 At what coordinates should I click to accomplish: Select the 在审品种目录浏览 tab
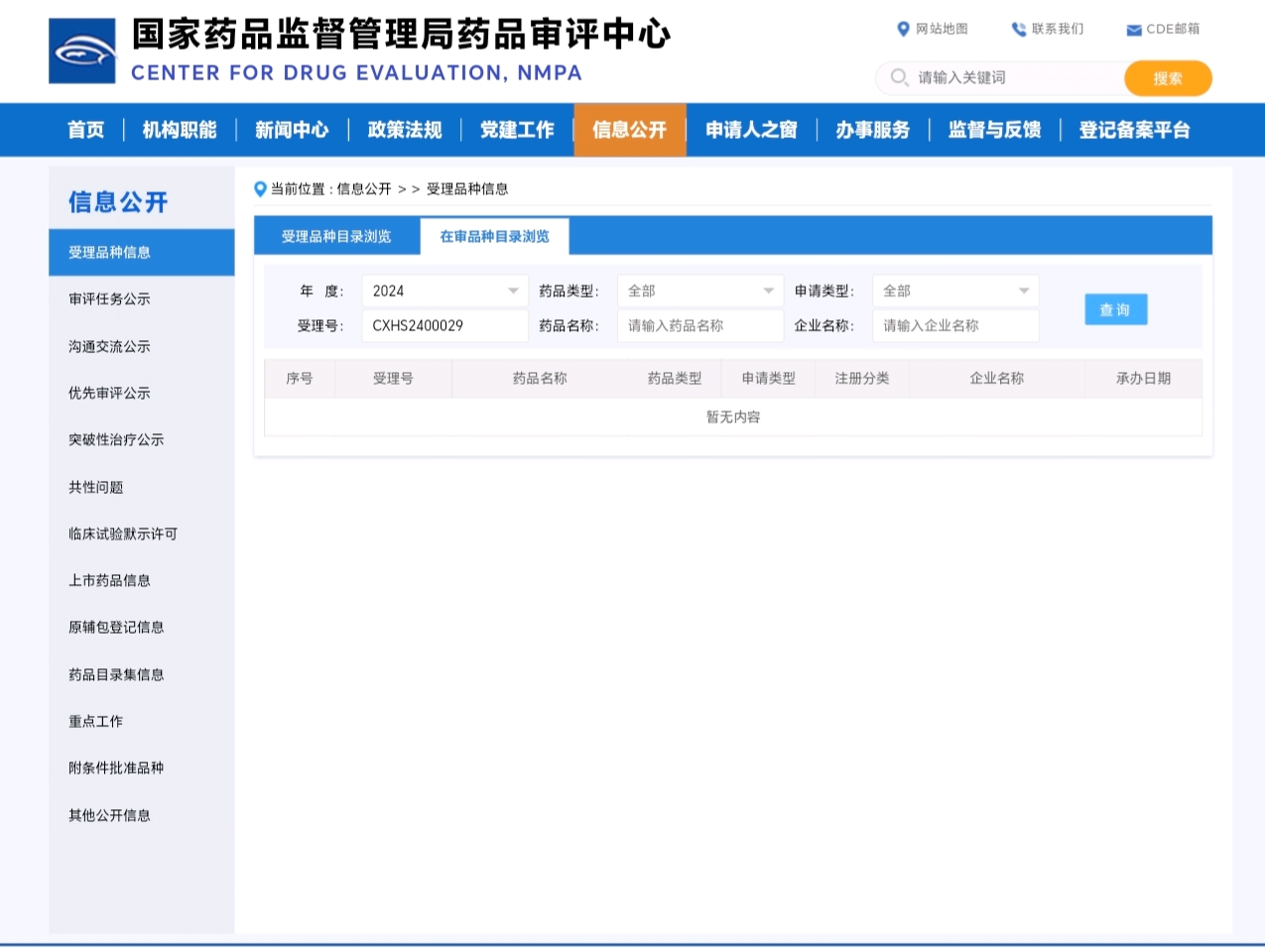(494, 236)
